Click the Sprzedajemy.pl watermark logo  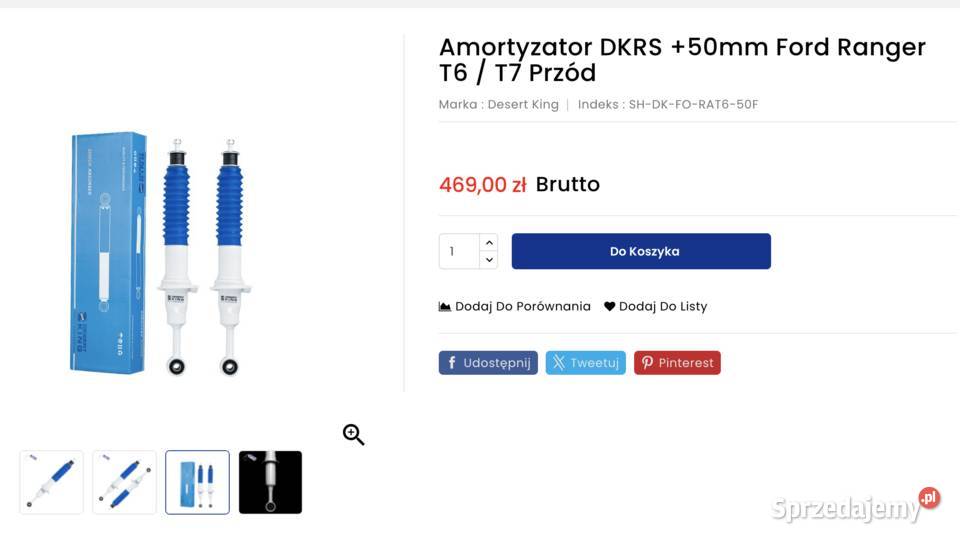click(x=855, y=505)
